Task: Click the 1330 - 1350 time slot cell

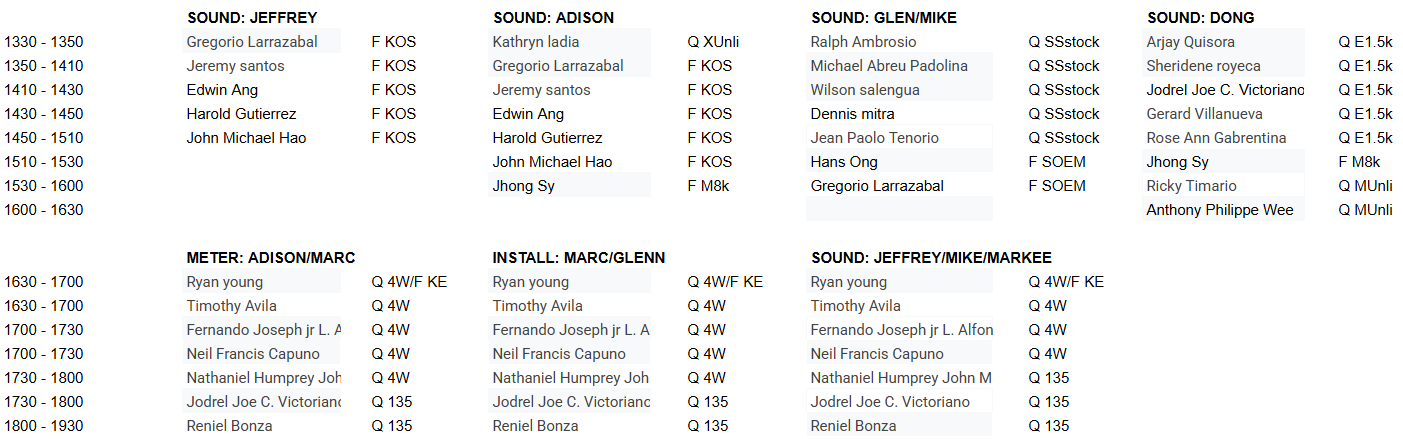Action: [x=44, y=42]
